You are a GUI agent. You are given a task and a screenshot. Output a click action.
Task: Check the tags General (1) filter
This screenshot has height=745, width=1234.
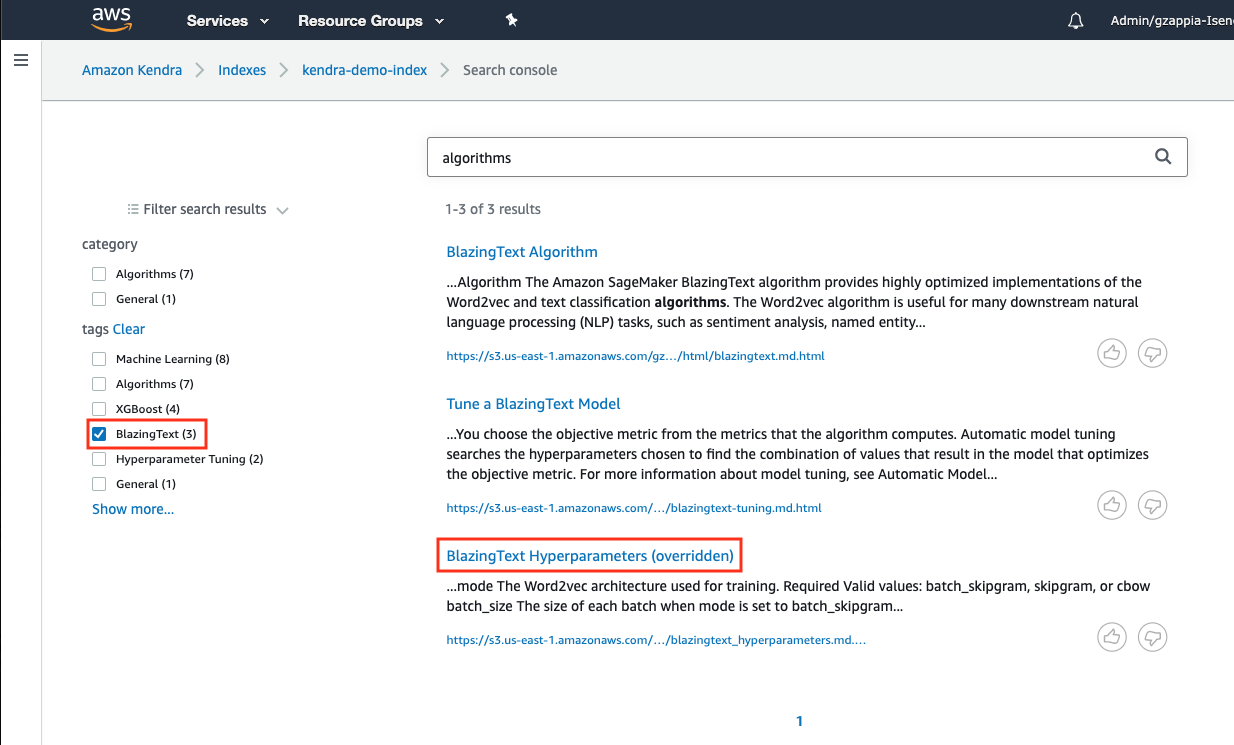click(99, 484)
